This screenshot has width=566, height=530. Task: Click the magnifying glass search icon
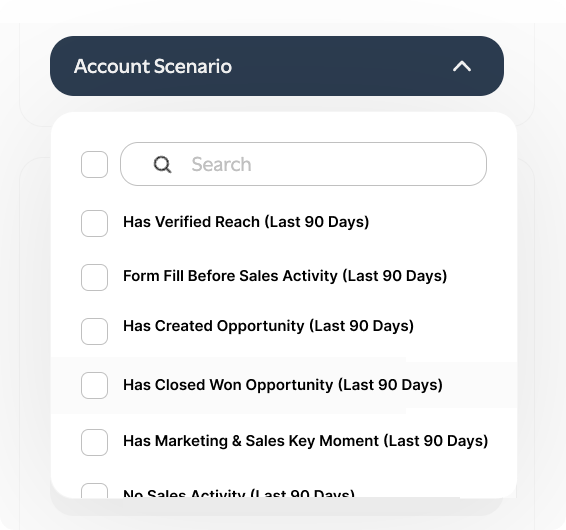(162, 165)
